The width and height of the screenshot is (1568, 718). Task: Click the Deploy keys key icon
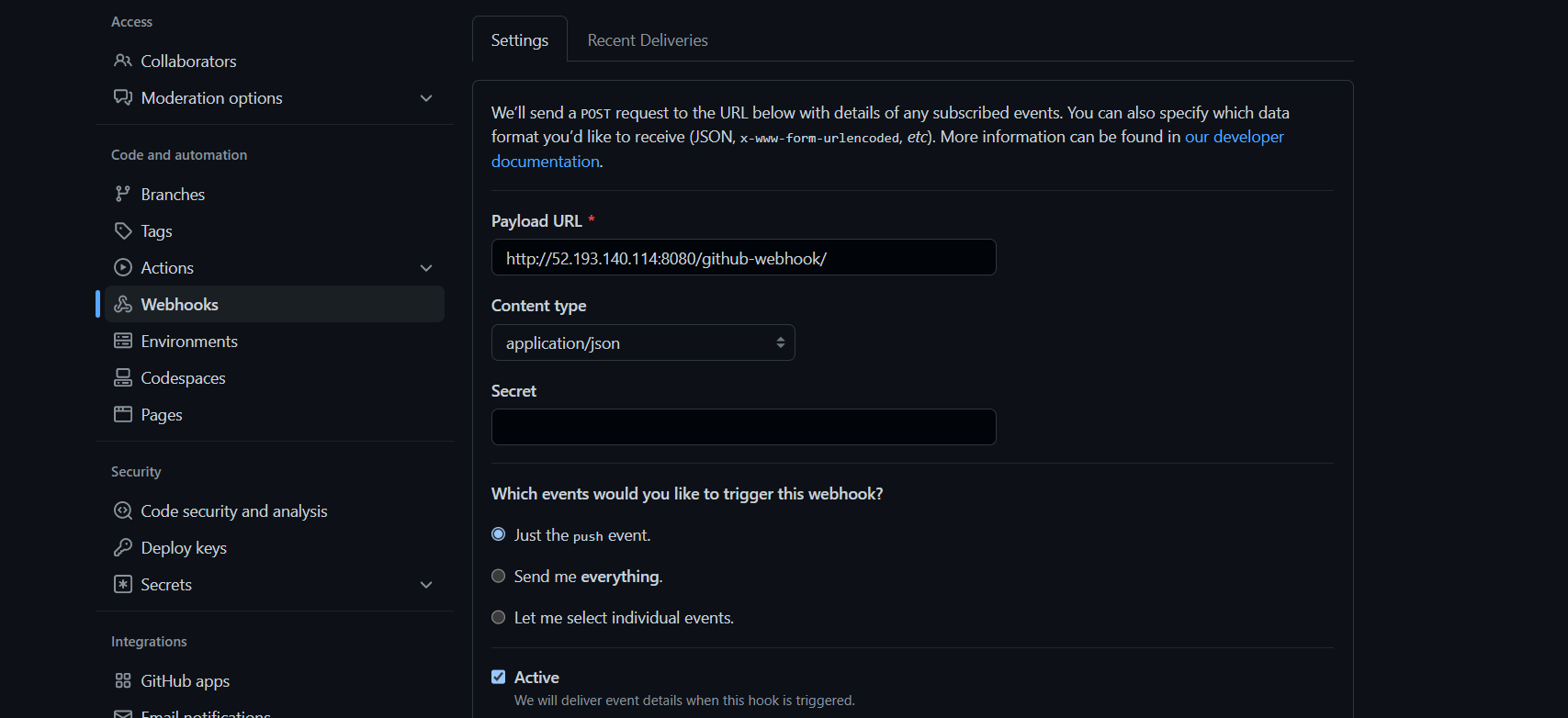point(123,547)
